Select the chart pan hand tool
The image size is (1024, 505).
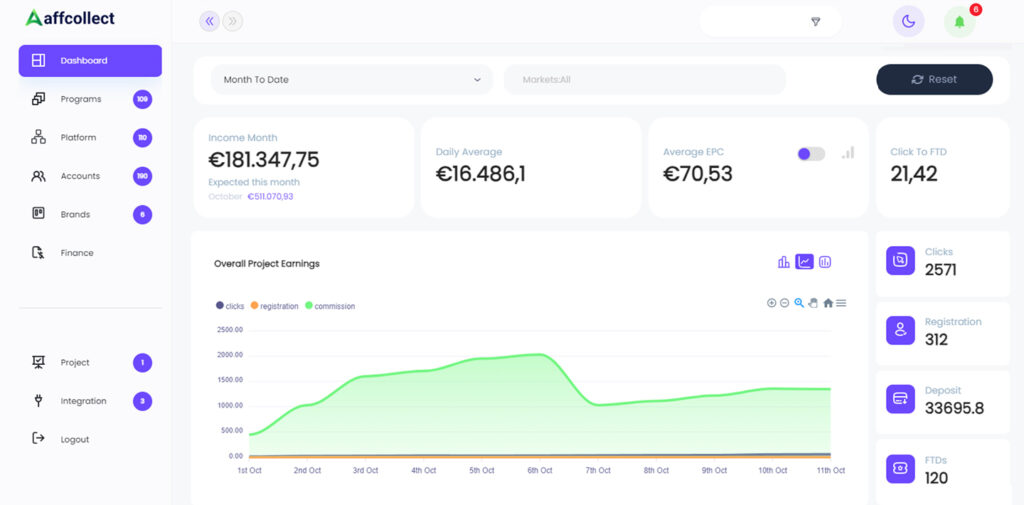pos(813,303)
